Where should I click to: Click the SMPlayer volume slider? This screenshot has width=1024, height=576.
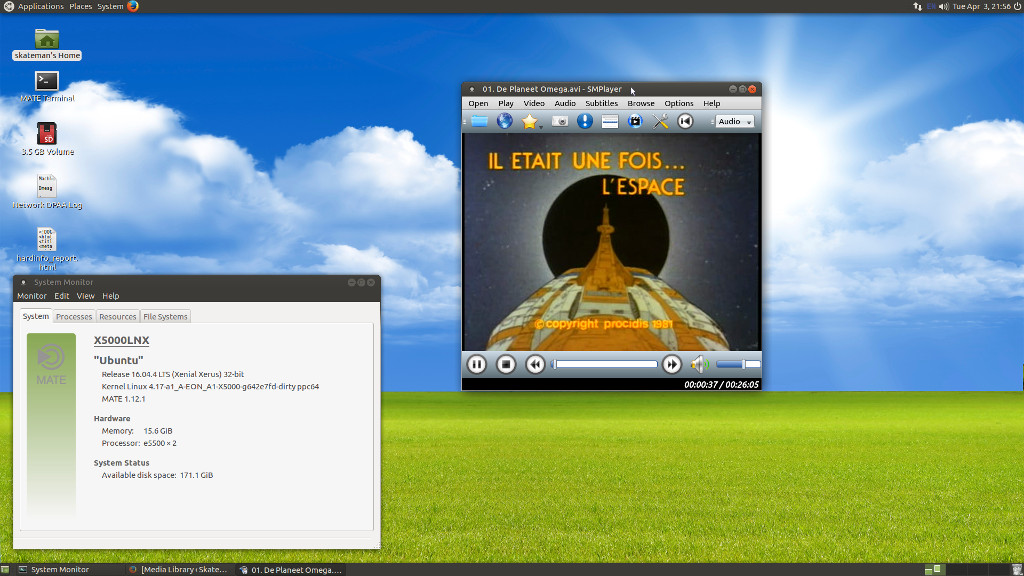pyautogui.click(x=738, y=364)
